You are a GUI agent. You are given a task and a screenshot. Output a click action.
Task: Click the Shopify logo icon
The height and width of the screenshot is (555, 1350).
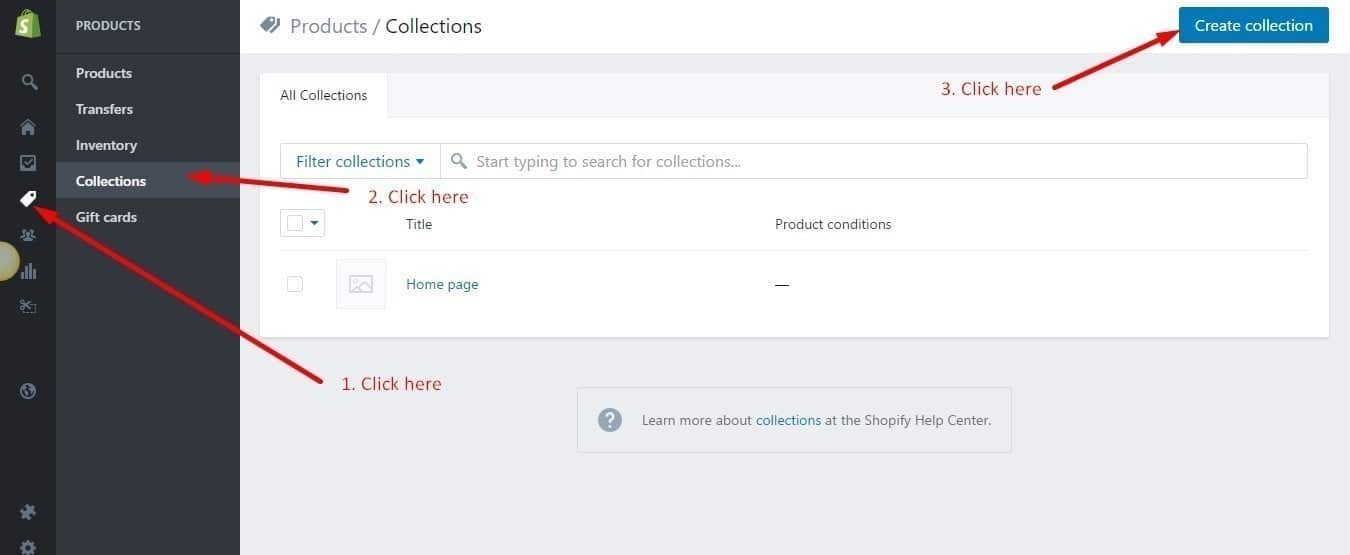(27, 24)
